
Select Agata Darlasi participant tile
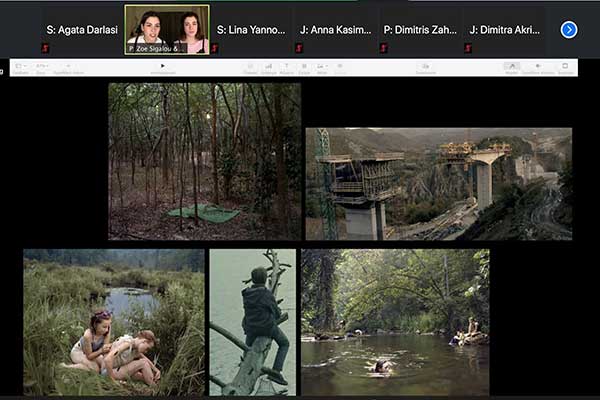(82, 29)
